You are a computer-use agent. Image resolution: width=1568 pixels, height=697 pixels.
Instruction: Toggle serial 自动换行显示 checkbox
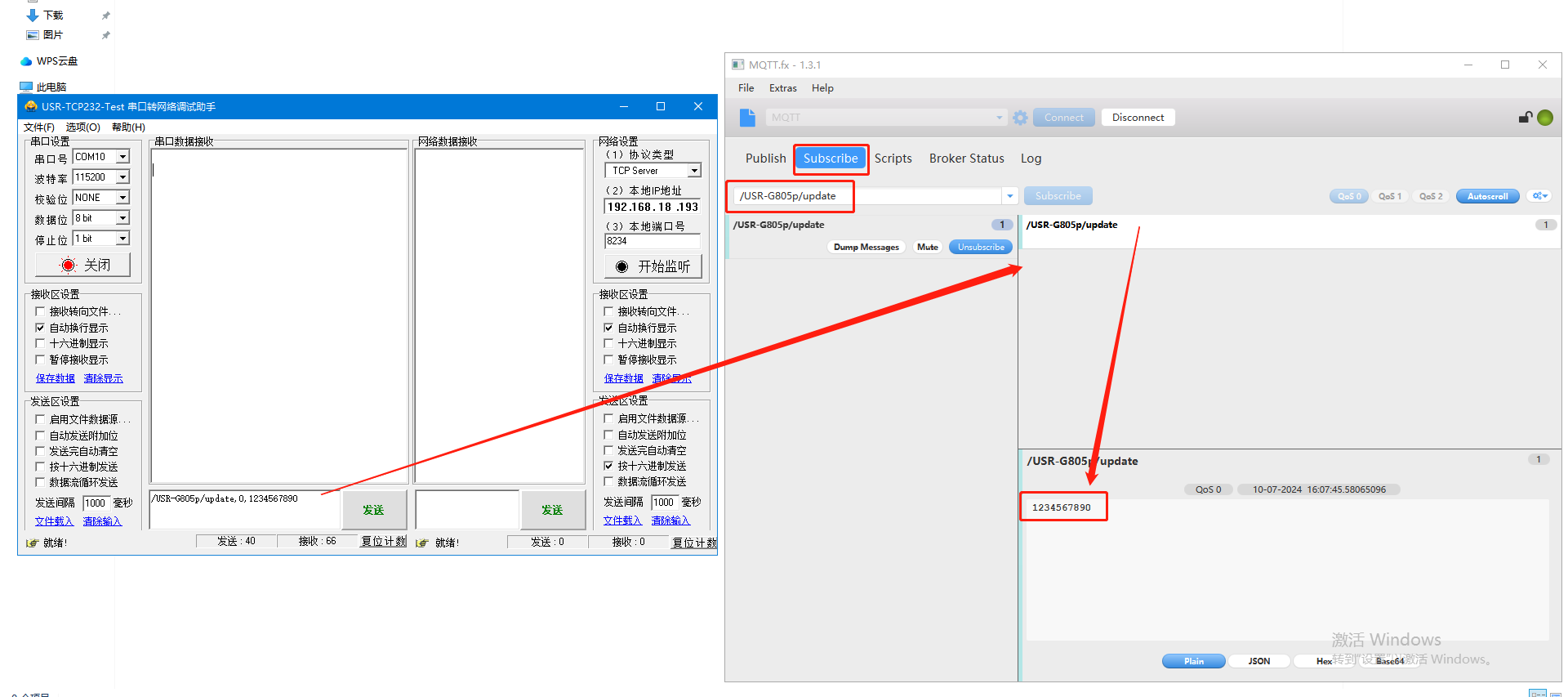click(40, 328)
